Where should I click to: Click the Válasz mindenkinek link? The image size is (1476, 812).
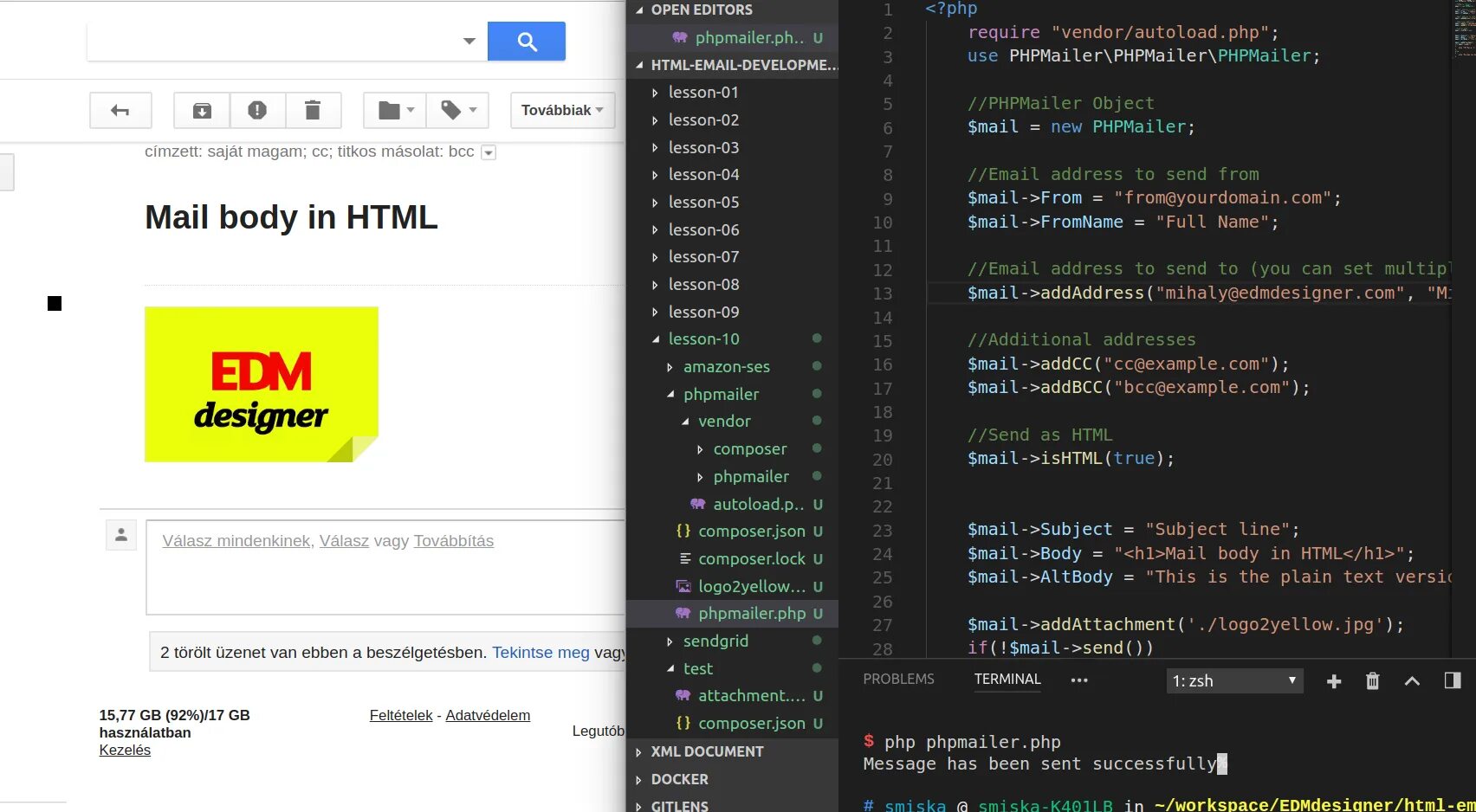click(x=236, y=541)
